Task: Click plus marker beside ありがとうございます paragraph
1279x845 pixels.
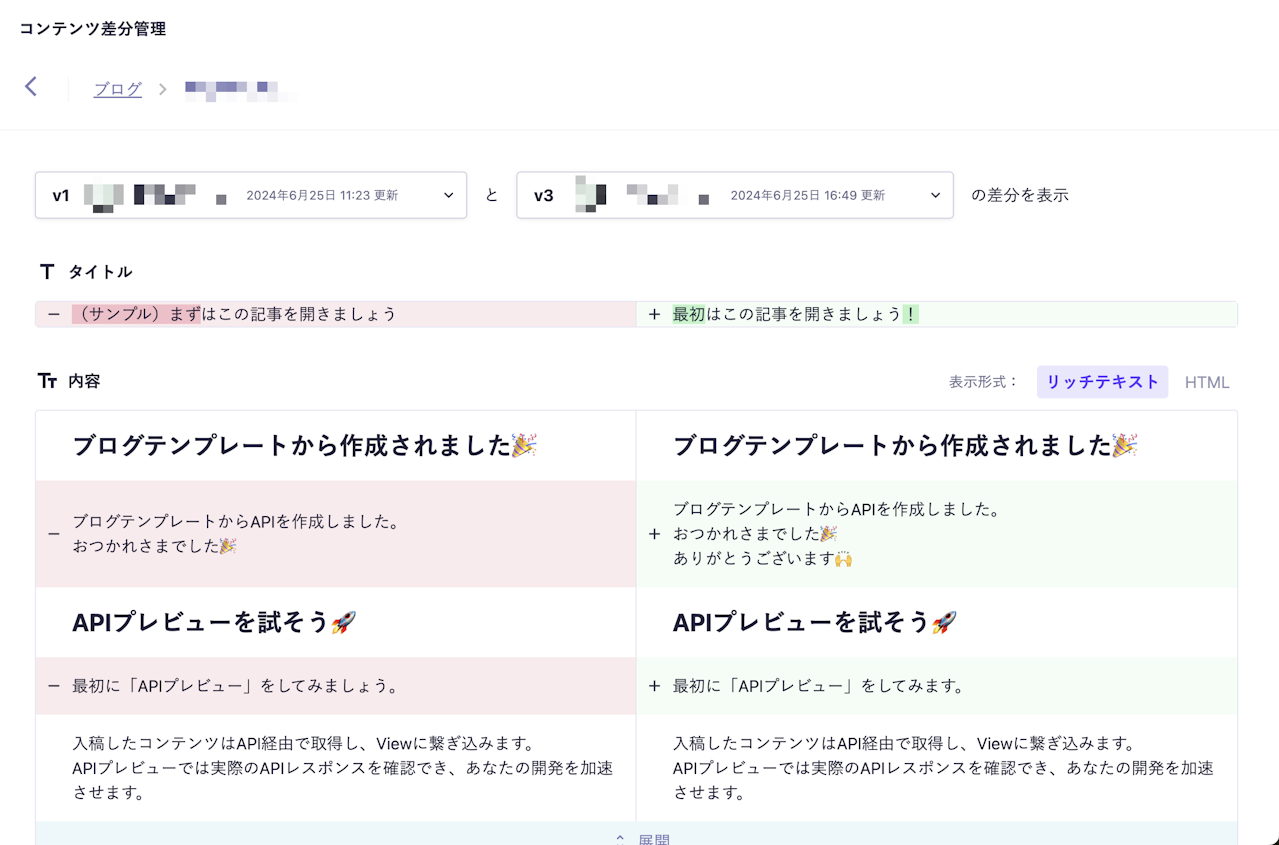Action: click(x=655, y=533)
